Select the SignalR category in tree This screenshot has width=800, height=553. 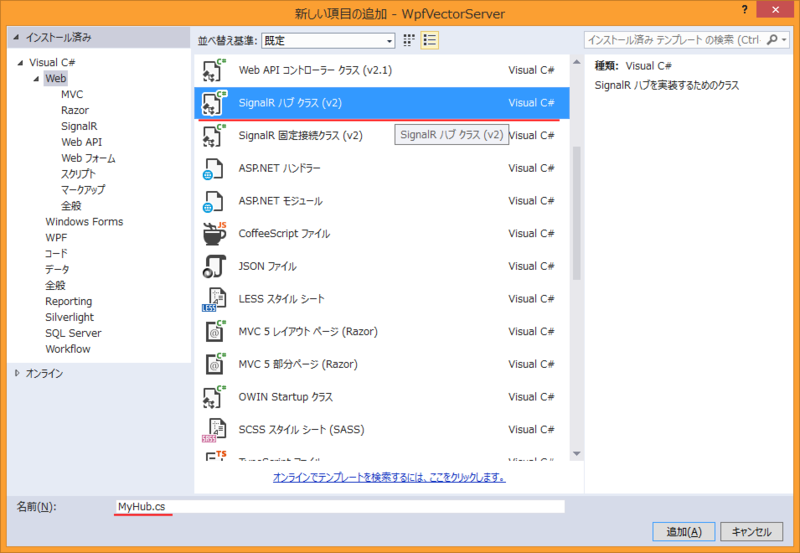click(x=79, y=126)
